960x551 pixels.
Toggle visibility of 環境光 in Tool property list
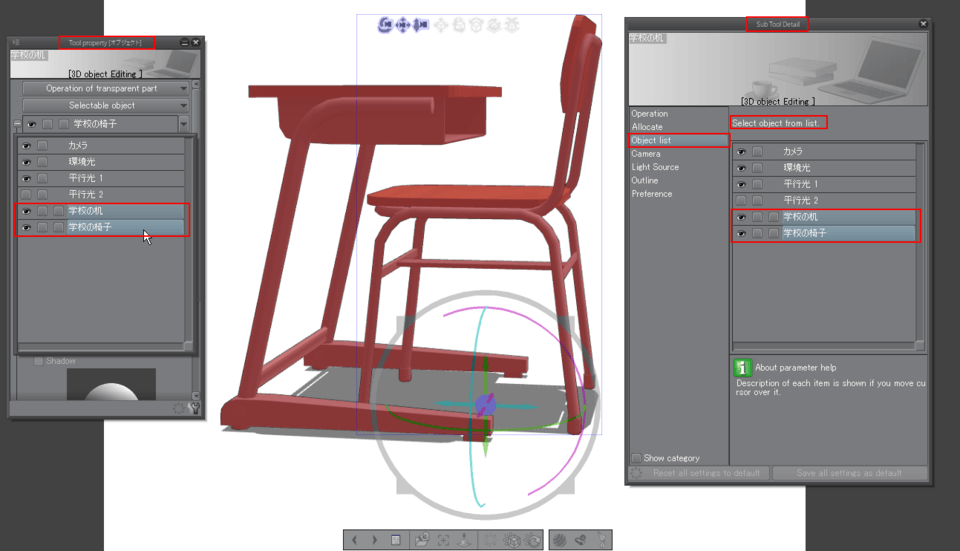pyautogui.click(x=26, y=162)
